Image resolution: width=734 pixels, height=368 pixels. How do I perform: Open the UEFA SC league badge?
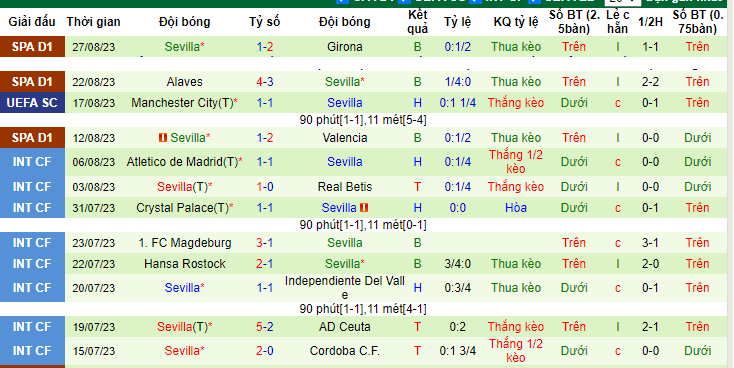[x=32, y=103]
